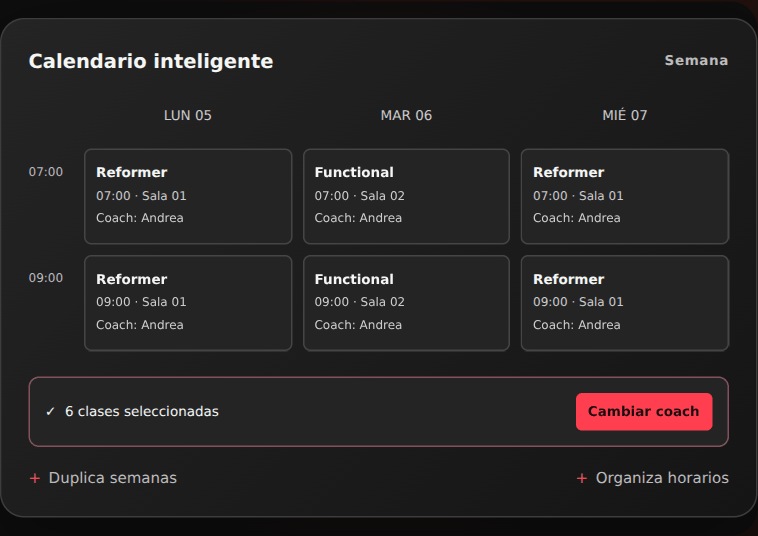Click '09:00 · Sala 01' in the MIÉ 07 card
758x536 pixels.
(x=578, y=302)
